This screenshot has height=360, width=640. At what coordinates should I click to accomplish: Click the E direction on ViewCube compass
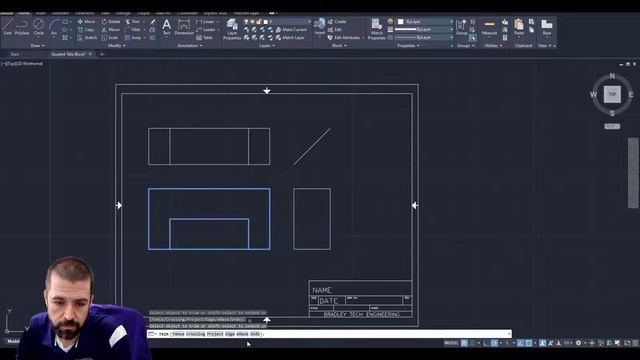pyautogui.click(x=631, y=95)
